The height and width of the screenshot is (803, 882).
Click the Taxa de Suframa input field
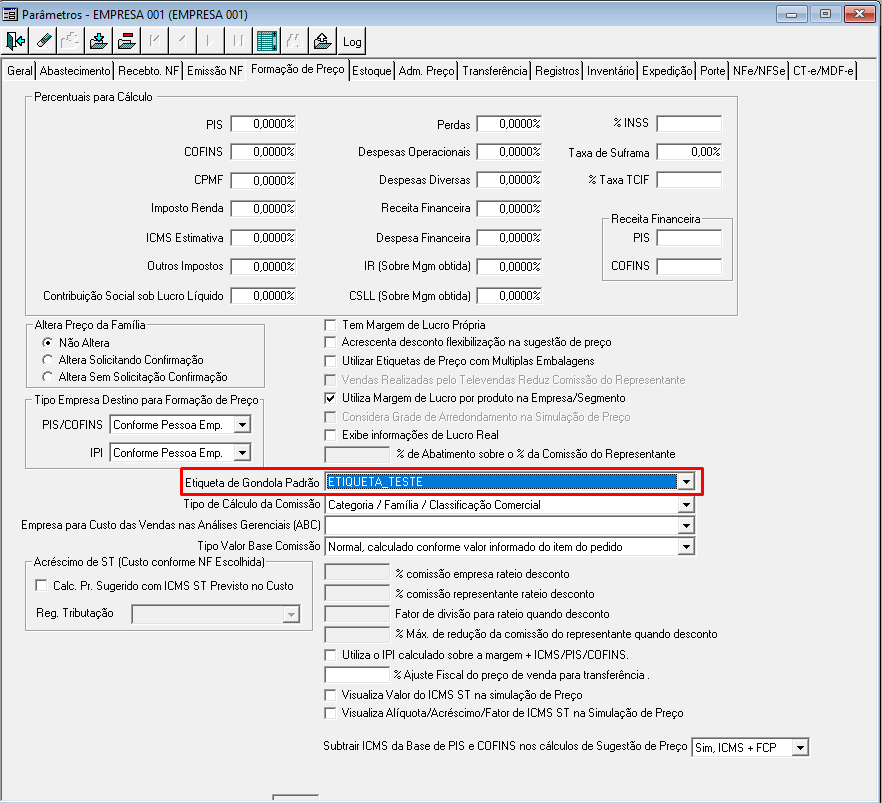(x=689, y=152)
